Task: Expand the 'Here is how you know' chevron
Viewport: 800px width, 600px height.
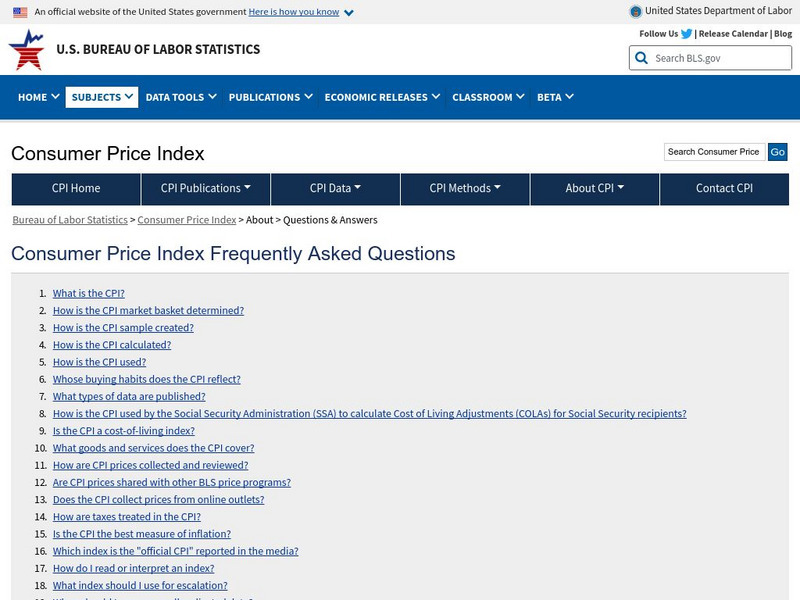Action: pos(349,12)
